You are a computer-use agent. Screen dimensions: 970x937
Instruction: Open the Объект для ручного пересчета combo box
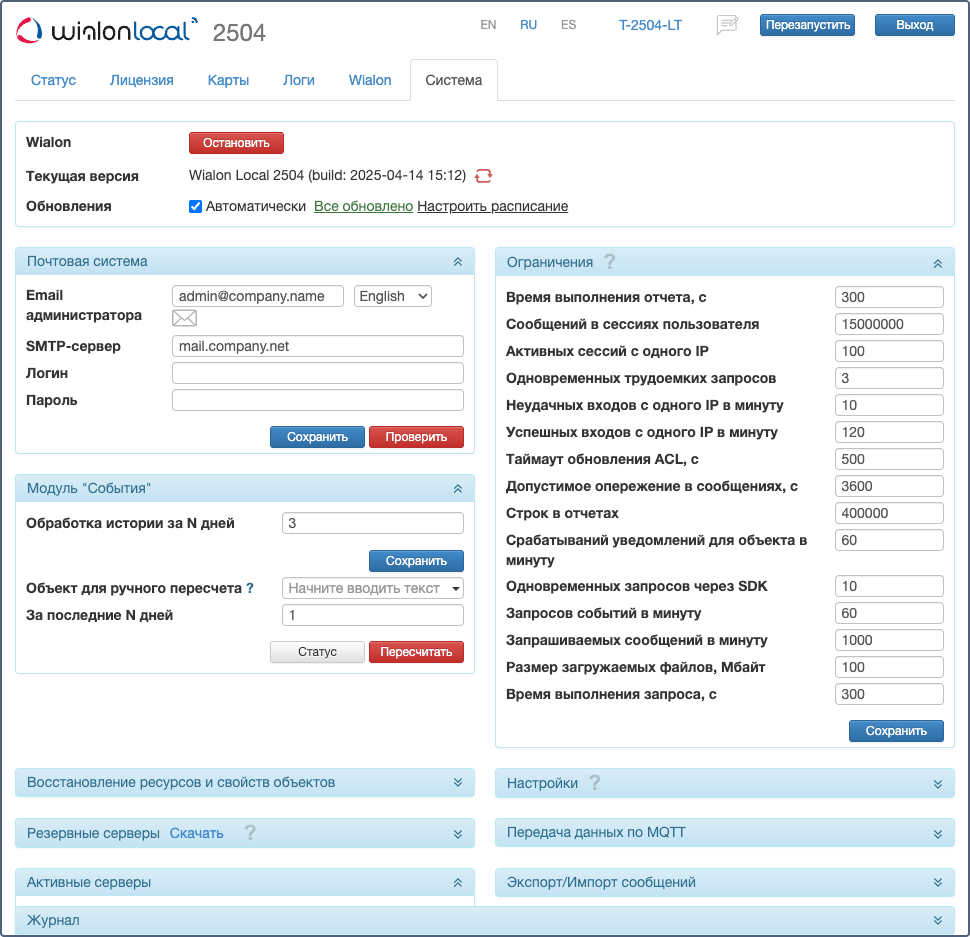373,588
